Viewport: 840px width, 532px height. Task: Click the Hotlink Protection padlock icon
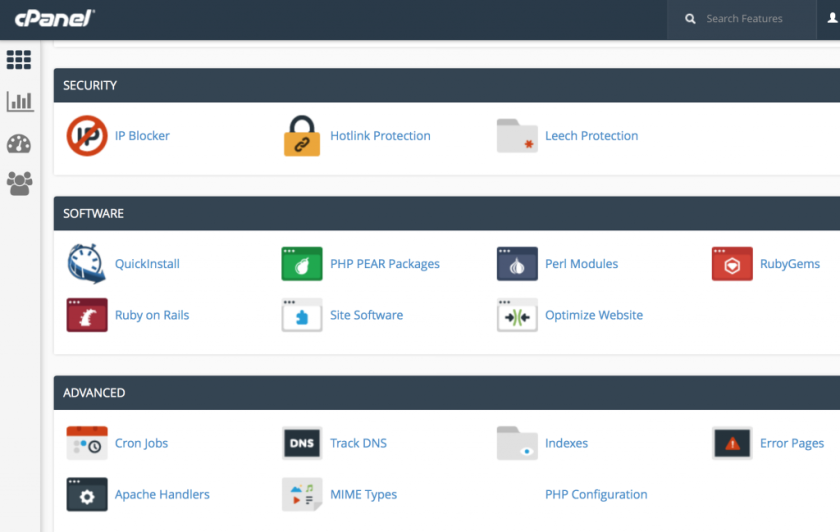(x=302, y=136)
